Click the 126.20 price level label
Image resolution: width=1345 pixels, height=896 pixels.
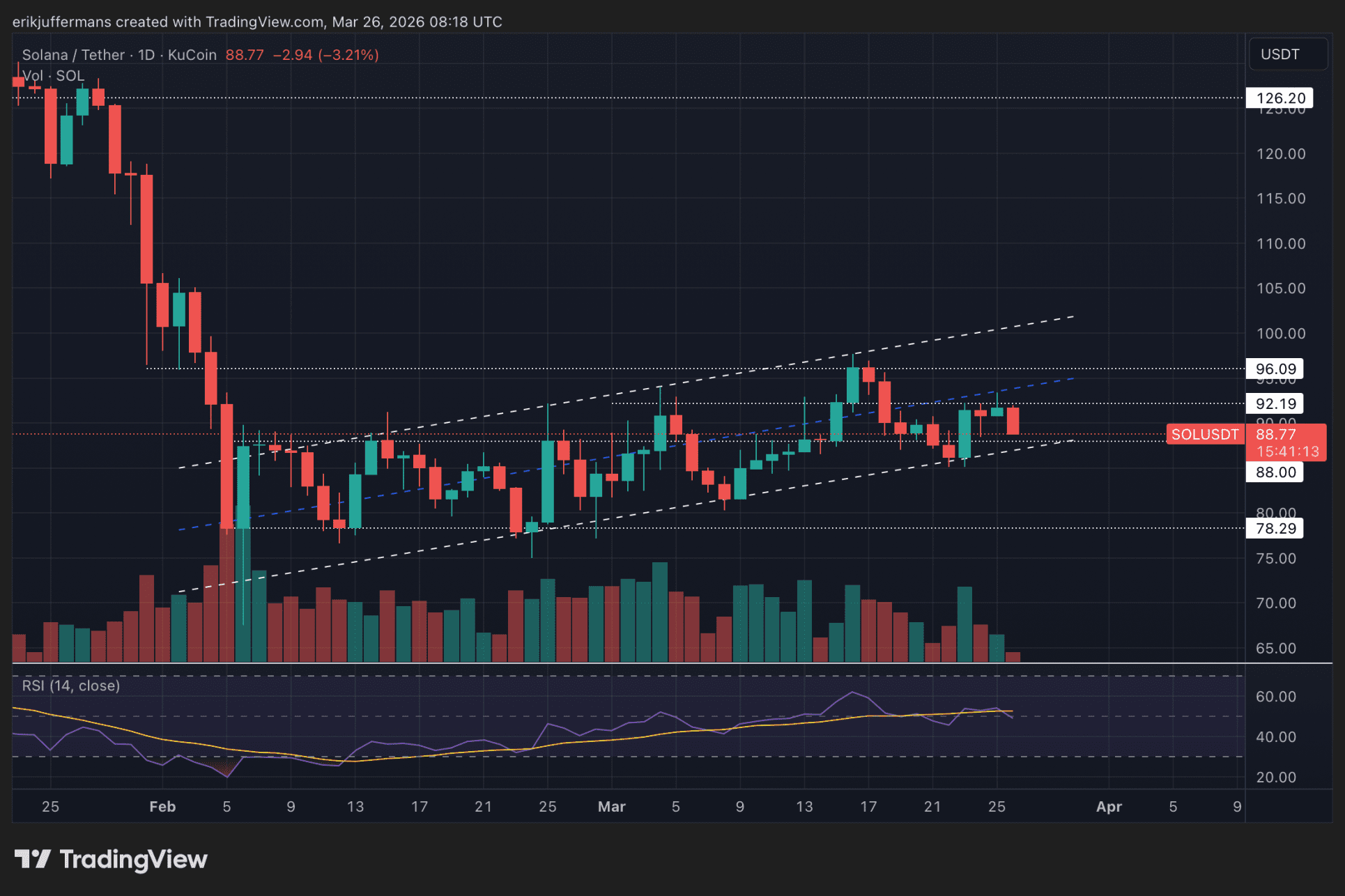1279,98
